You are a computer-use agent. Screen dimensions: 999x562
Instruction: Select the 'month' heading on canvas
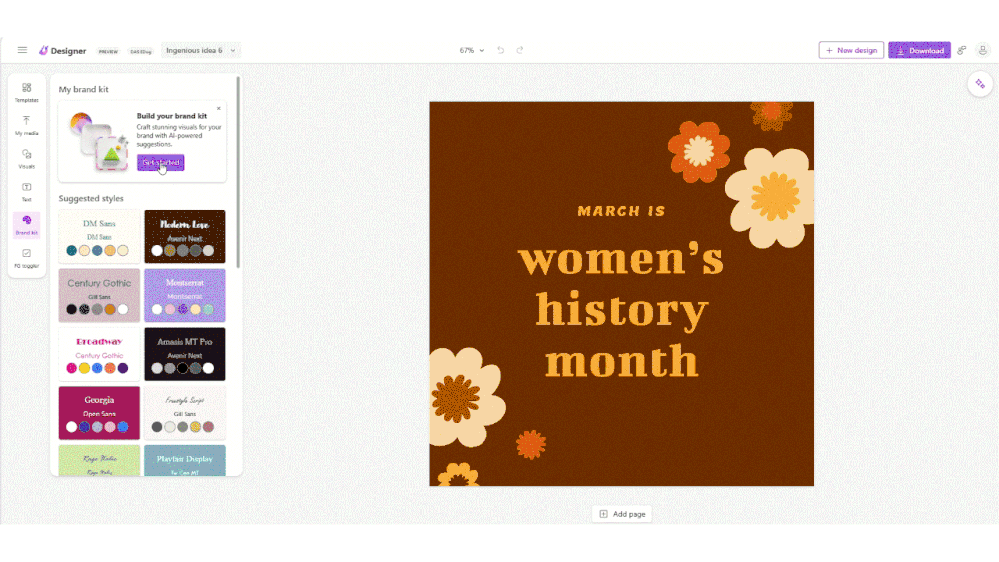[x=621, y=361]
